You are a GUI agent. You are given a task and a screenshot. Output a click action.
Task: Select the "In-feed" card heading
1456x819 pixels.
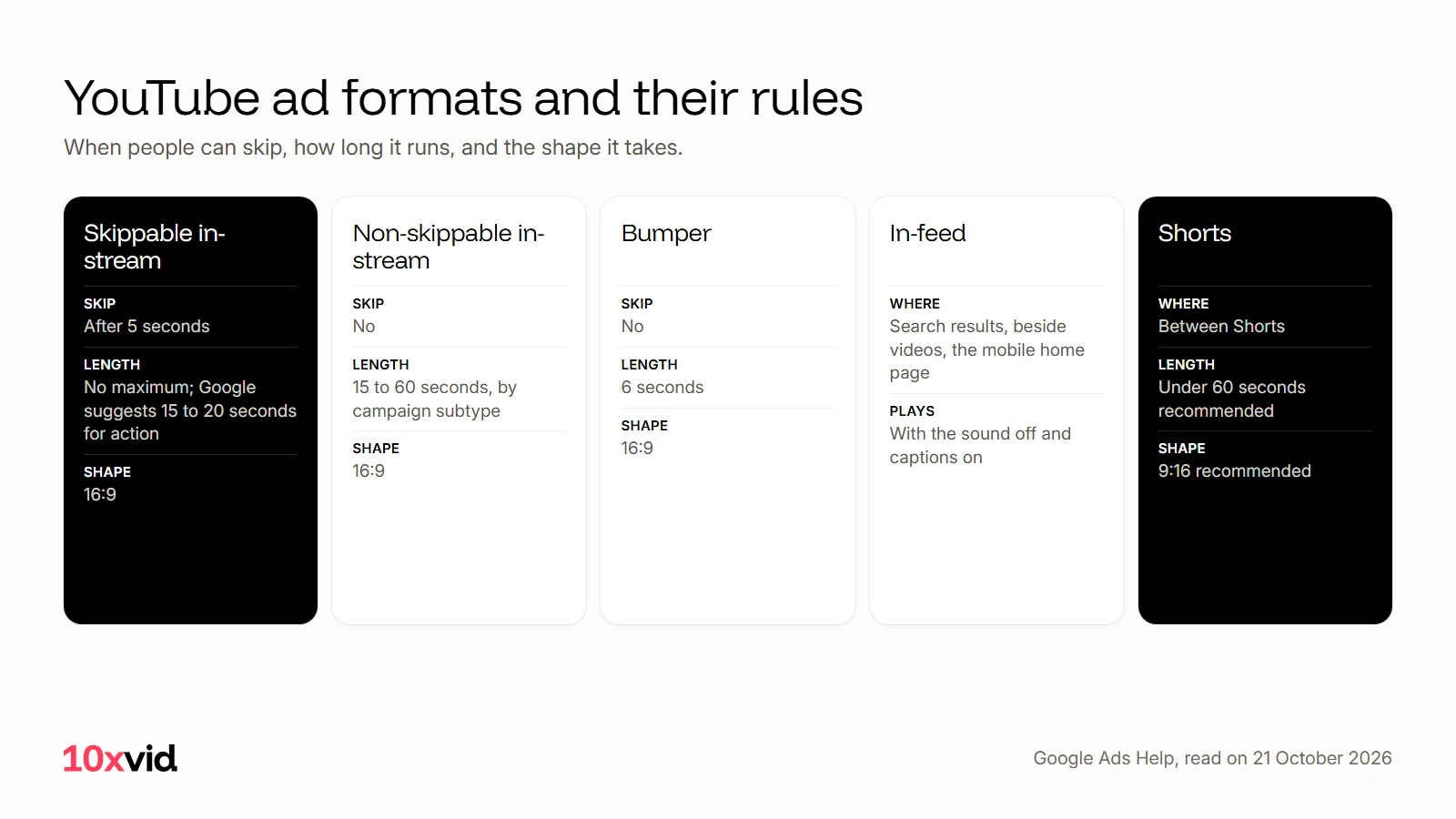click(928, 233)
